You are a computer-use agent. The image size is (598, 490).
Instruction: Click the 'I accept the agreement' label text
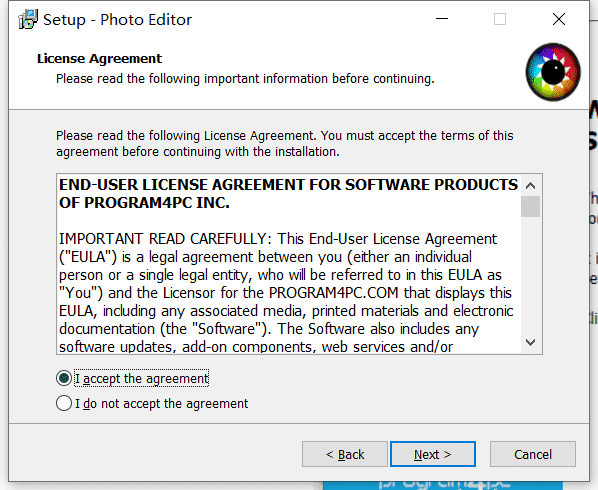click(x=141, y=379)
